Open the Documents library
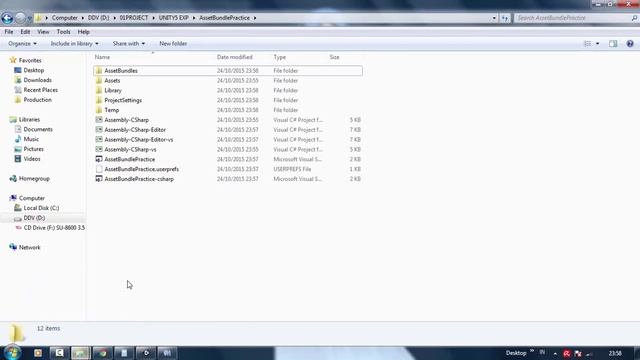The width and height of the screenshot is (640, 360). pos(38,129)
